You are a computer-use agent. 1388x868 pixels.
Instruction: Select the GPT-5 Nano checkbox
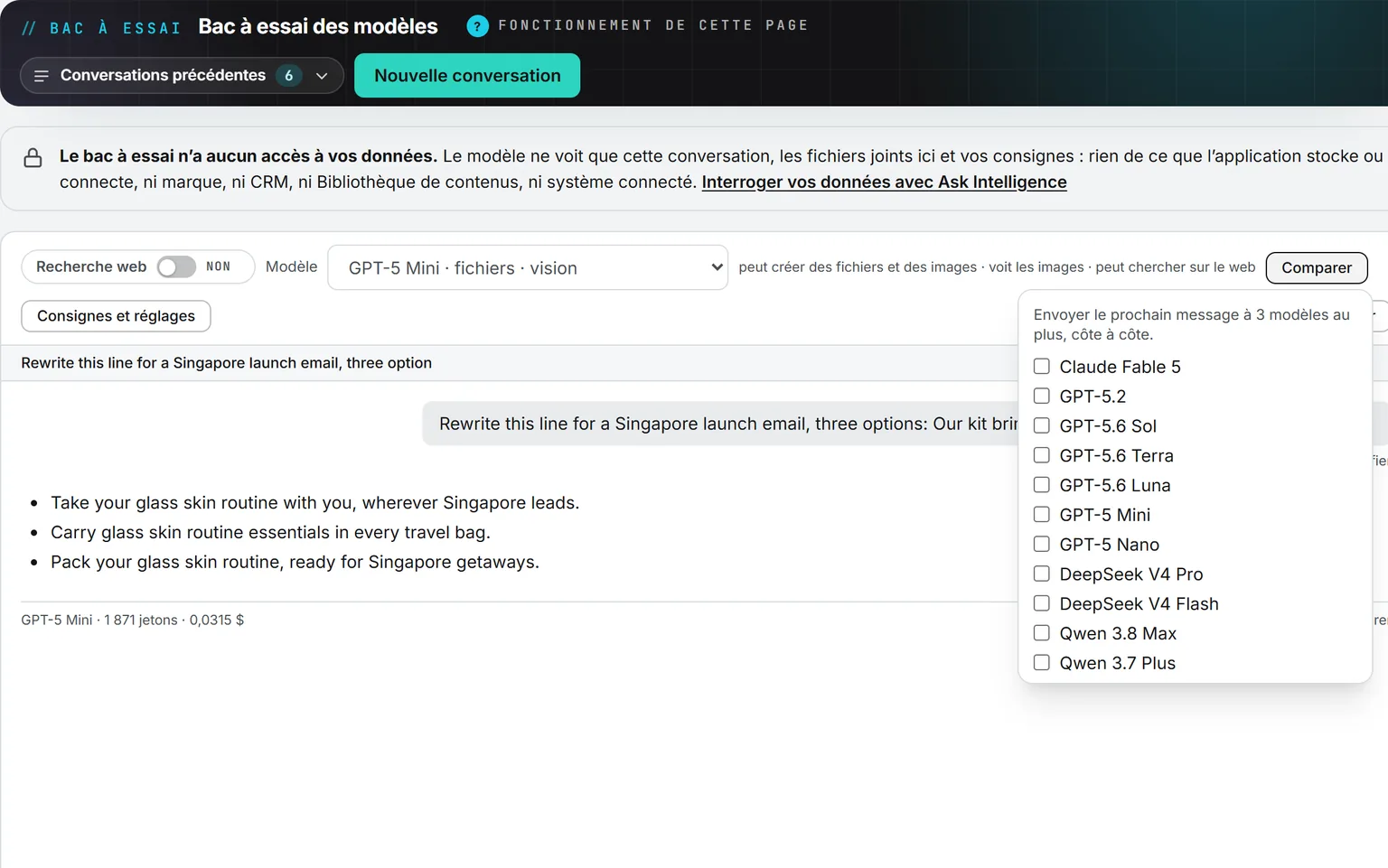coord(1042,545)
